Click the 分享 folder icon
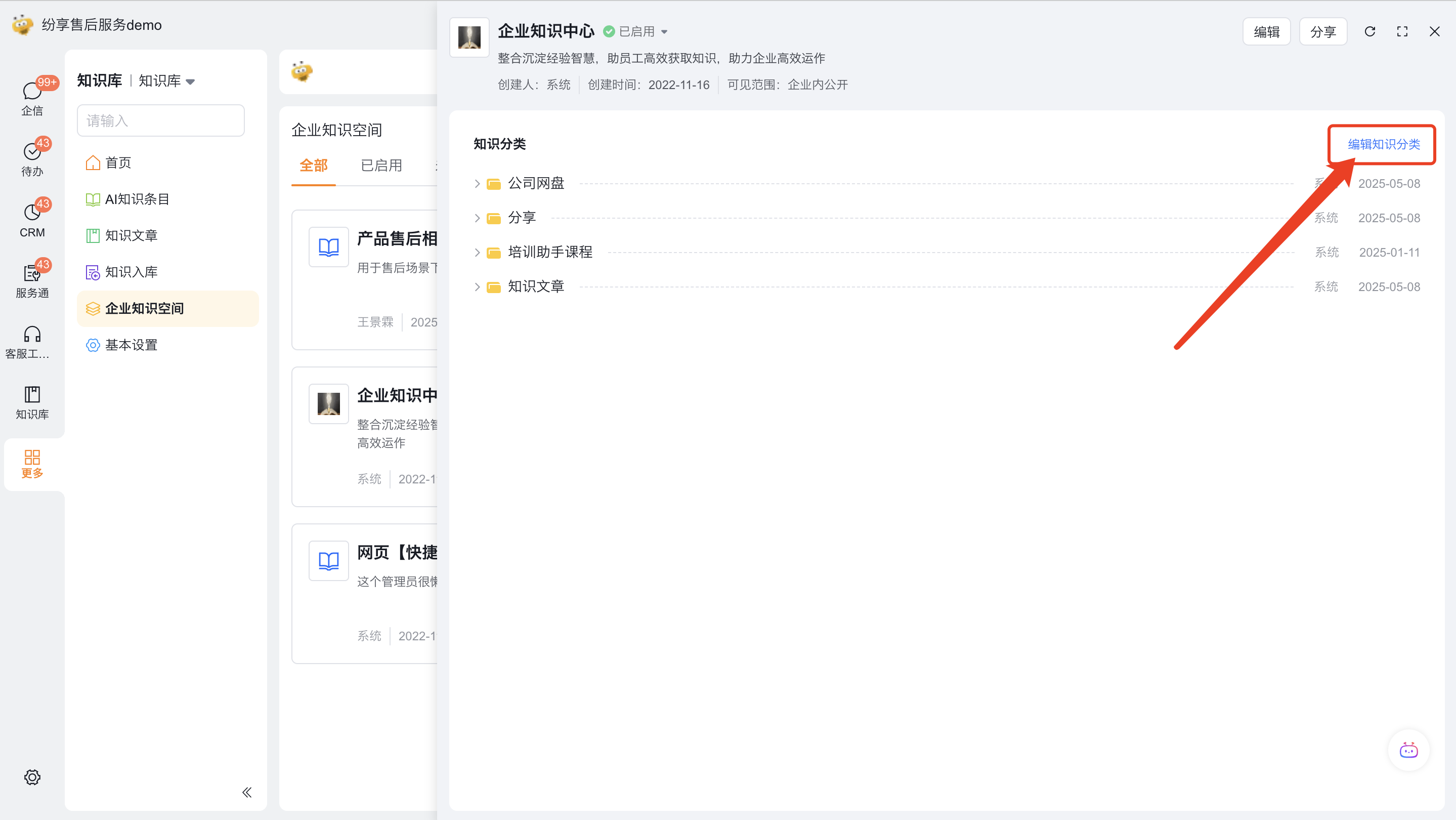The width and height of the screenshot is (1456, 820). click(x=493, y=218)
